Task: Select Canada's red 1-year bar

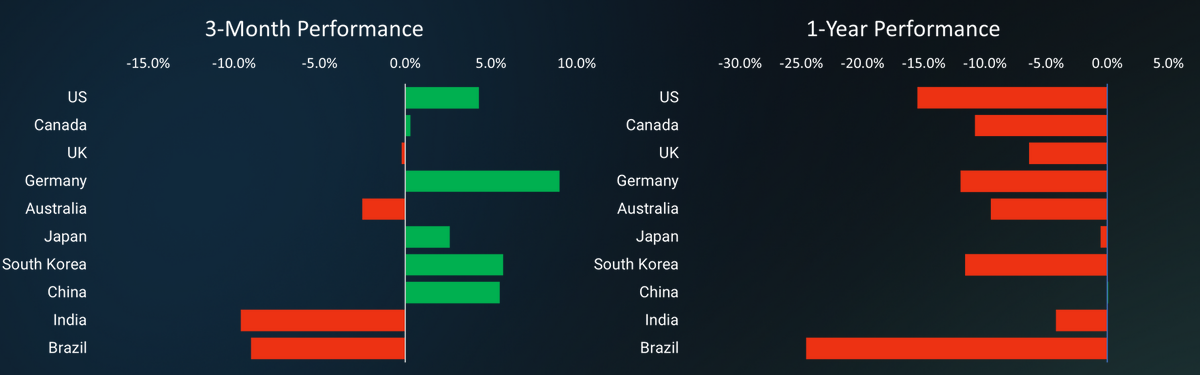Action: (x=1041, y=125)
